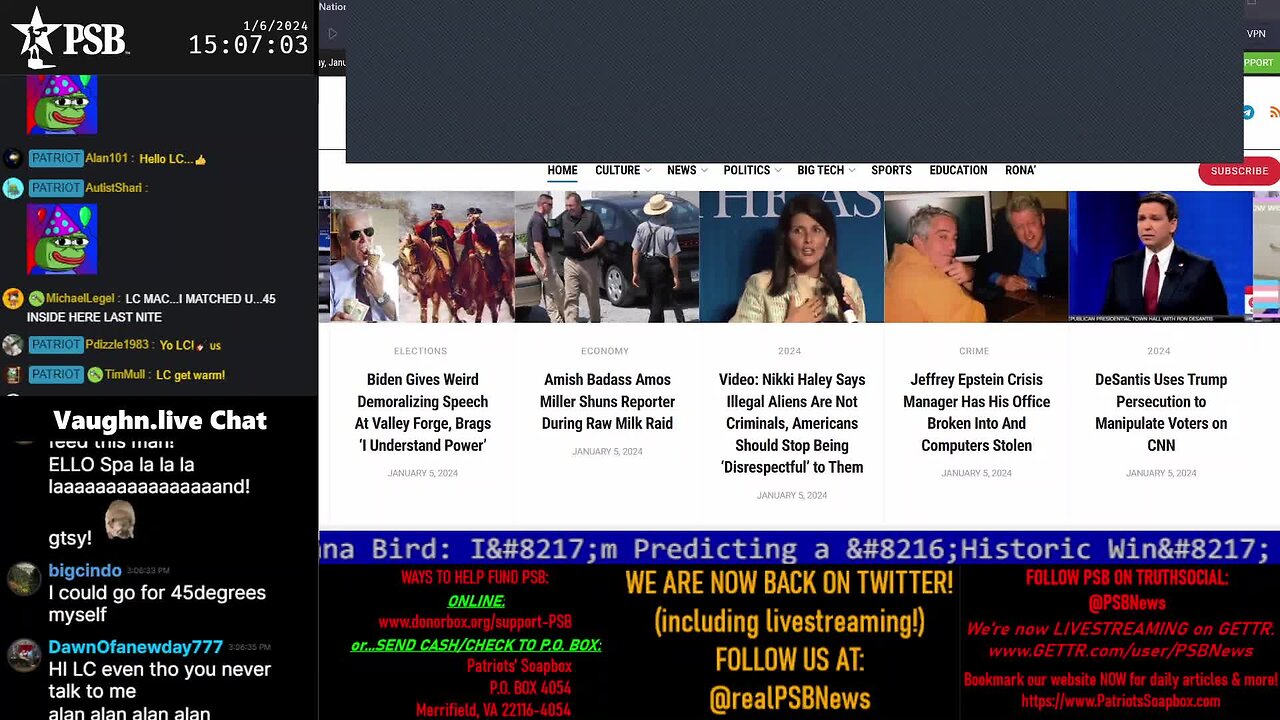1280x720 pixels.
Task: Click PATRIOT badge beside AutistShari
Action: coord(55,187)
